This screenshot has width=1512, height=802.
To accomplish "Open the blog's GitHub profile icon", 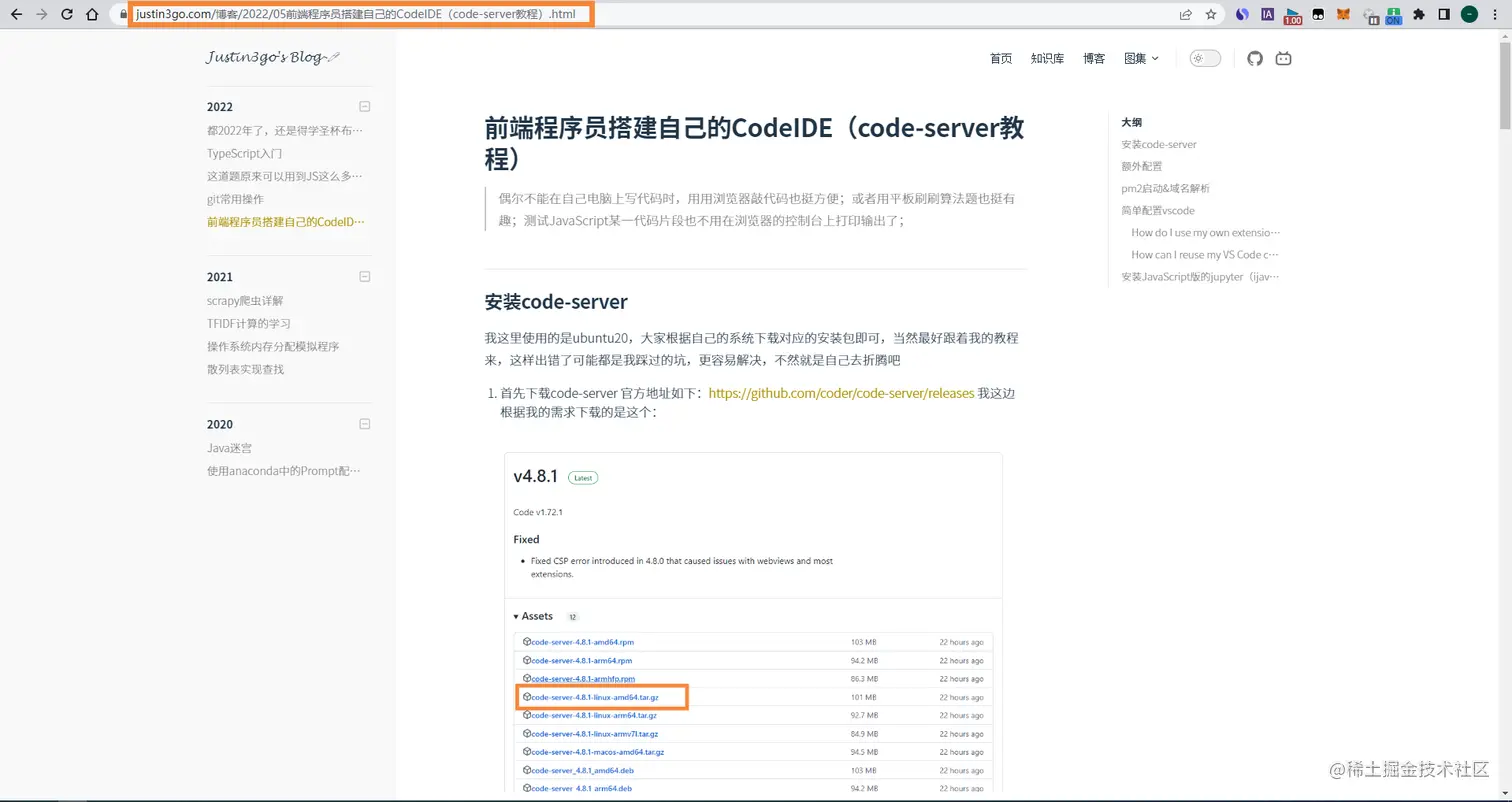I will (x=1255, y=58).
